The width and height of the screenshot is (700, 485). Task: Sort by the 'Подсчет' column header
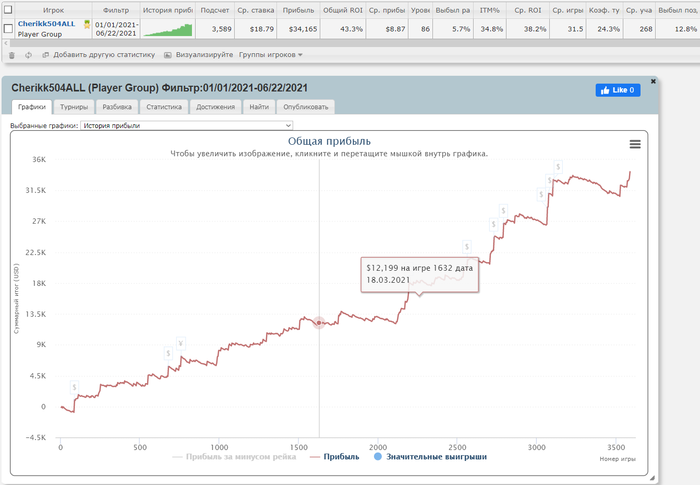click(x=215, y=10)
